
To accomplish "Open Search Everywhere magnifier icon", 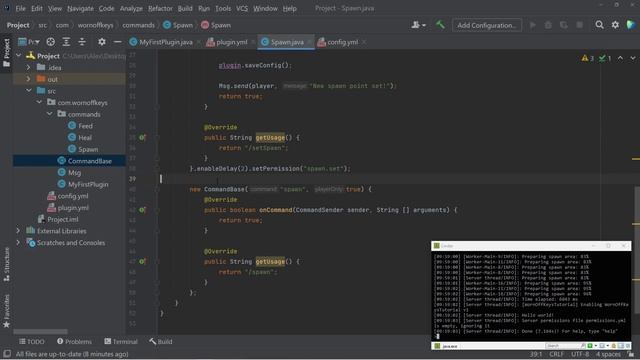I will pos(599,25).
